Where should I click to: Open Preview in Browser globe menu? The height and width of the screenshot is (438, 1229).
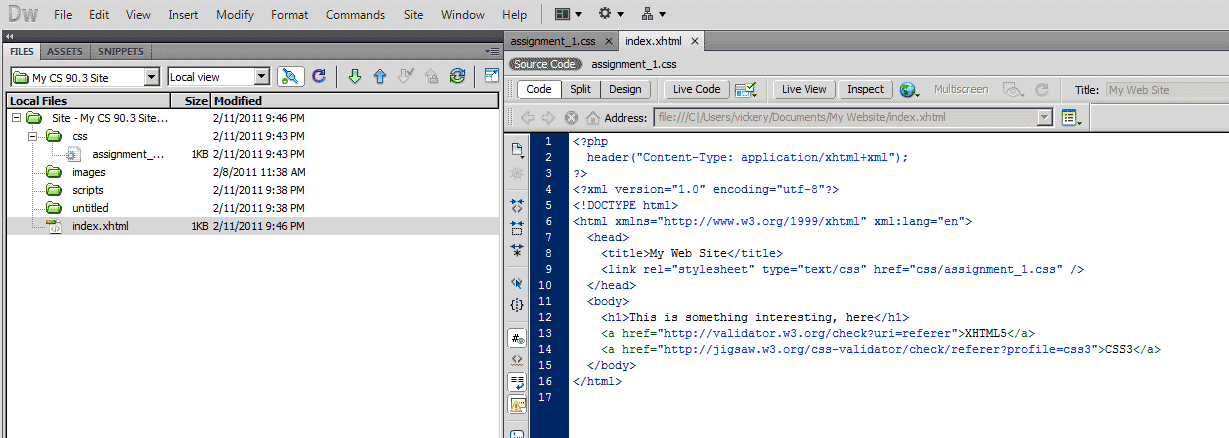(x=909, y=90)
